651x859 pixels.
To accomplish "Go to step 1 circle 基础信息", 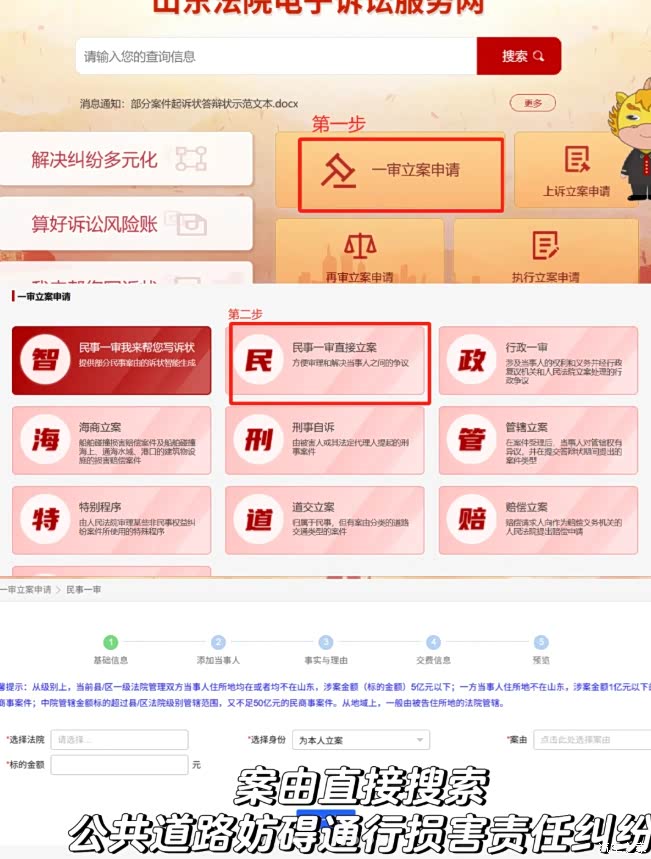I will coord(111,642).
